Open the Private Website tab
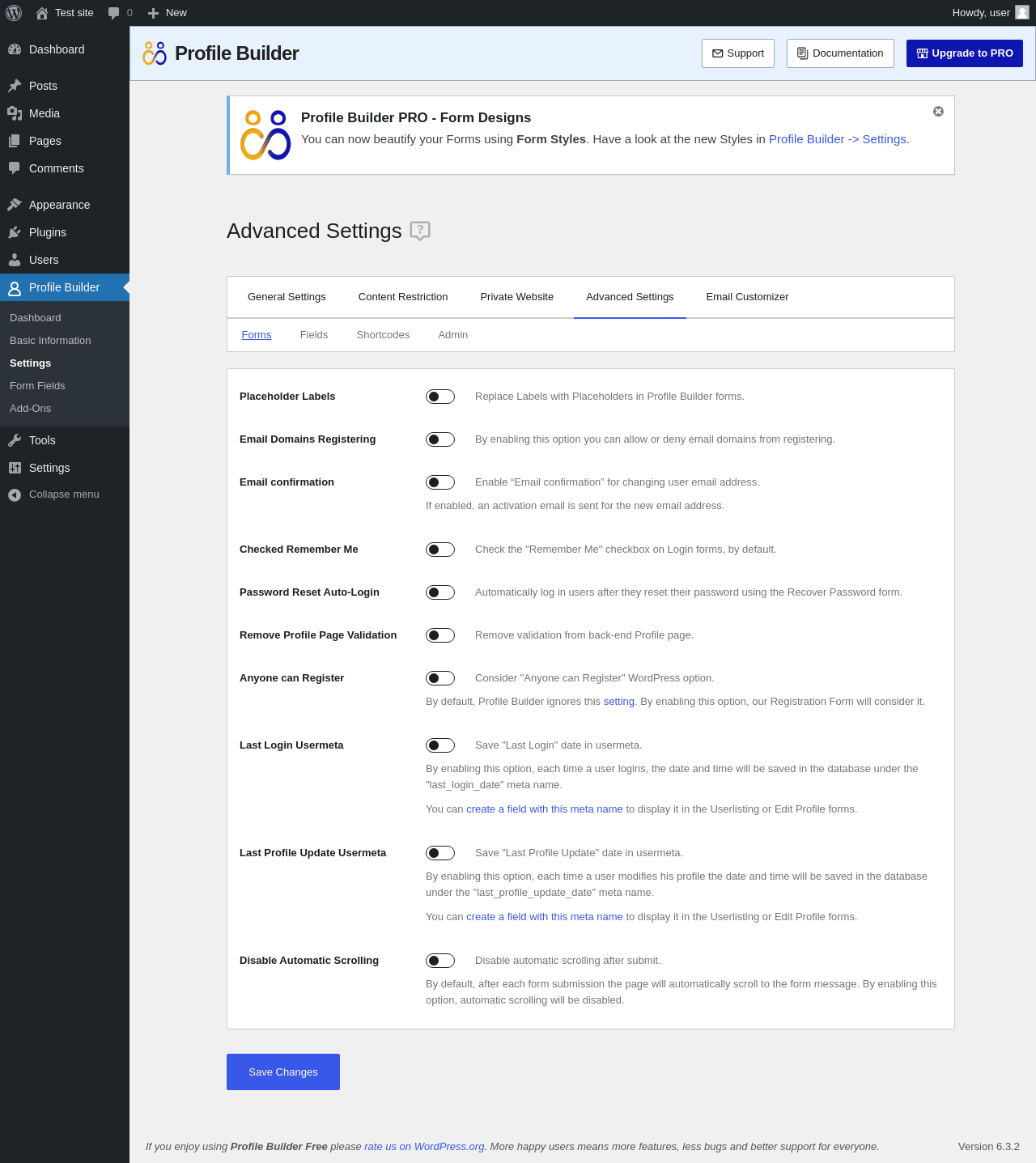This screenshot has height=1163, width=1036. [517, 297]
